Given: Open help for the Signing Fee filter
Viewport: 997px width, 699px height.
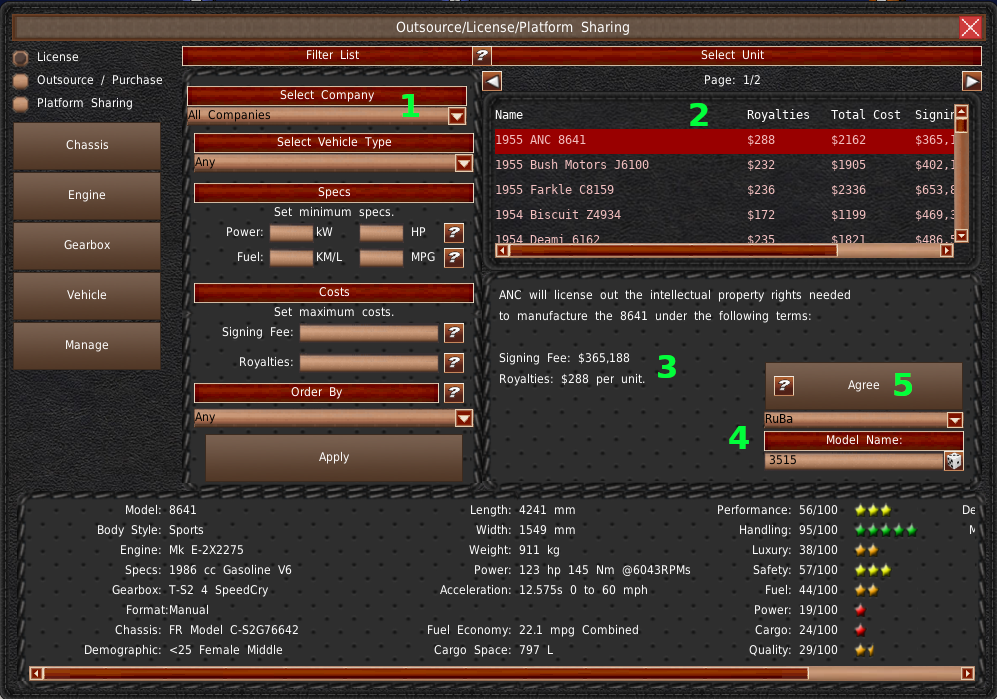Looking at the screenshot, I should pos(454,333).
